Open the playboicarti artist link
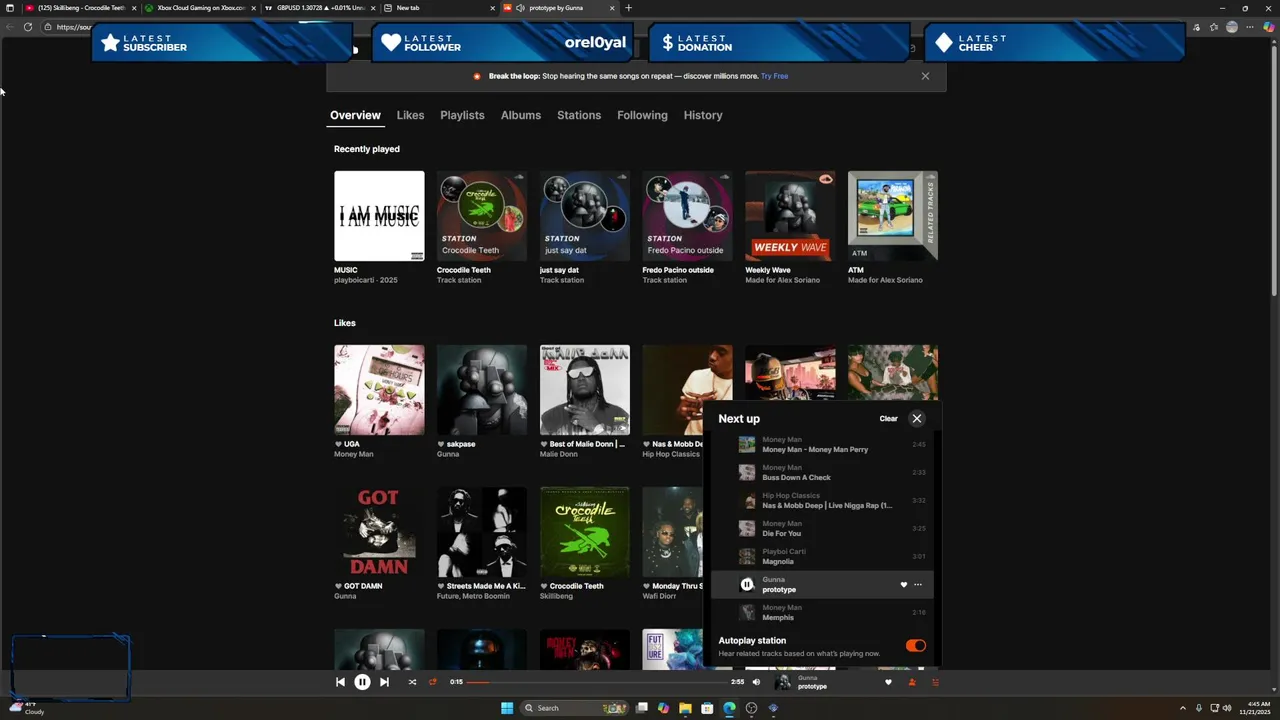The width and height of the screenshot is (1280, 720). [353, 280]
